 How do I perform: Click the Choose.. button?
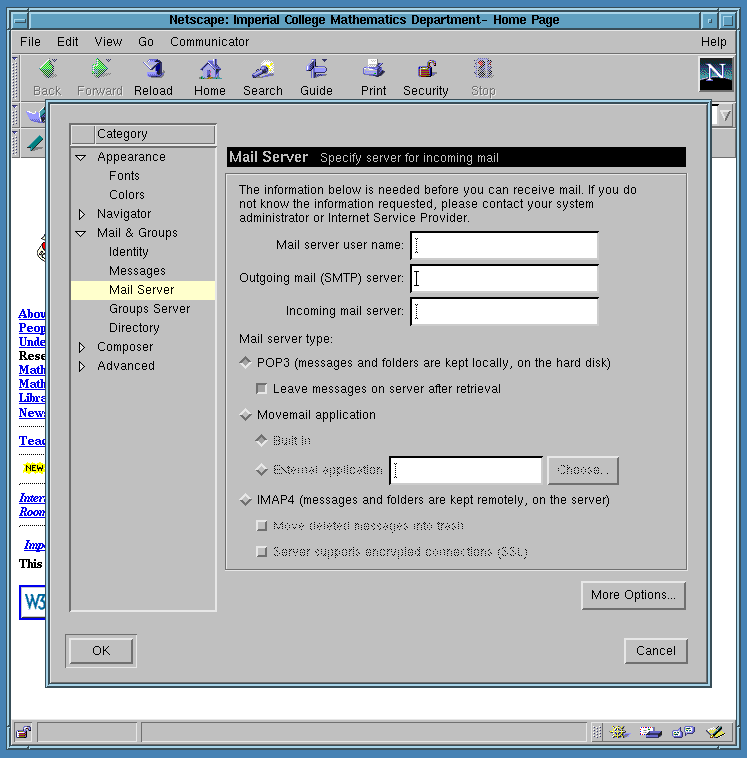(x=583, y=470)
